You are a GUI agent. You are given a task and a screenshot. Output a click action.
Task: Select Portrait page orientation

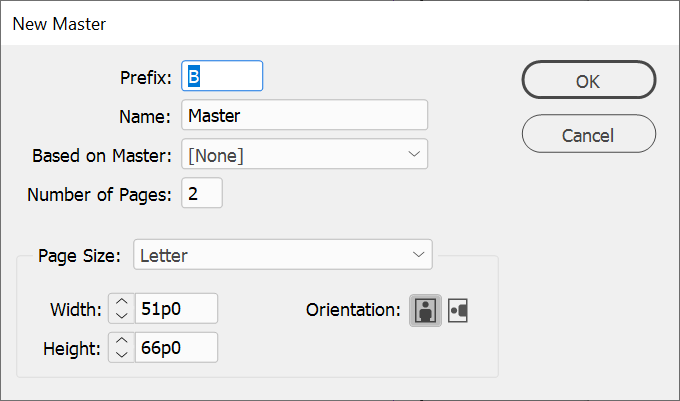425,310
